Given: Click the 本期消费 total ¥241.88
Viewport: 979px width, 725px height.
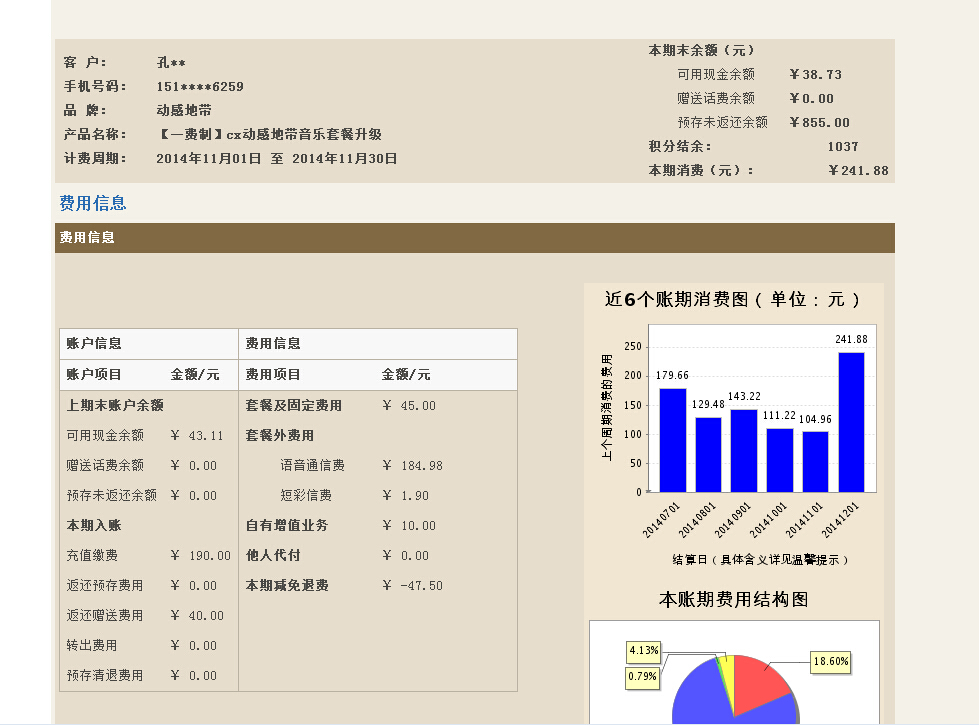Looking at the screenshot, I should tap(858, 171).
